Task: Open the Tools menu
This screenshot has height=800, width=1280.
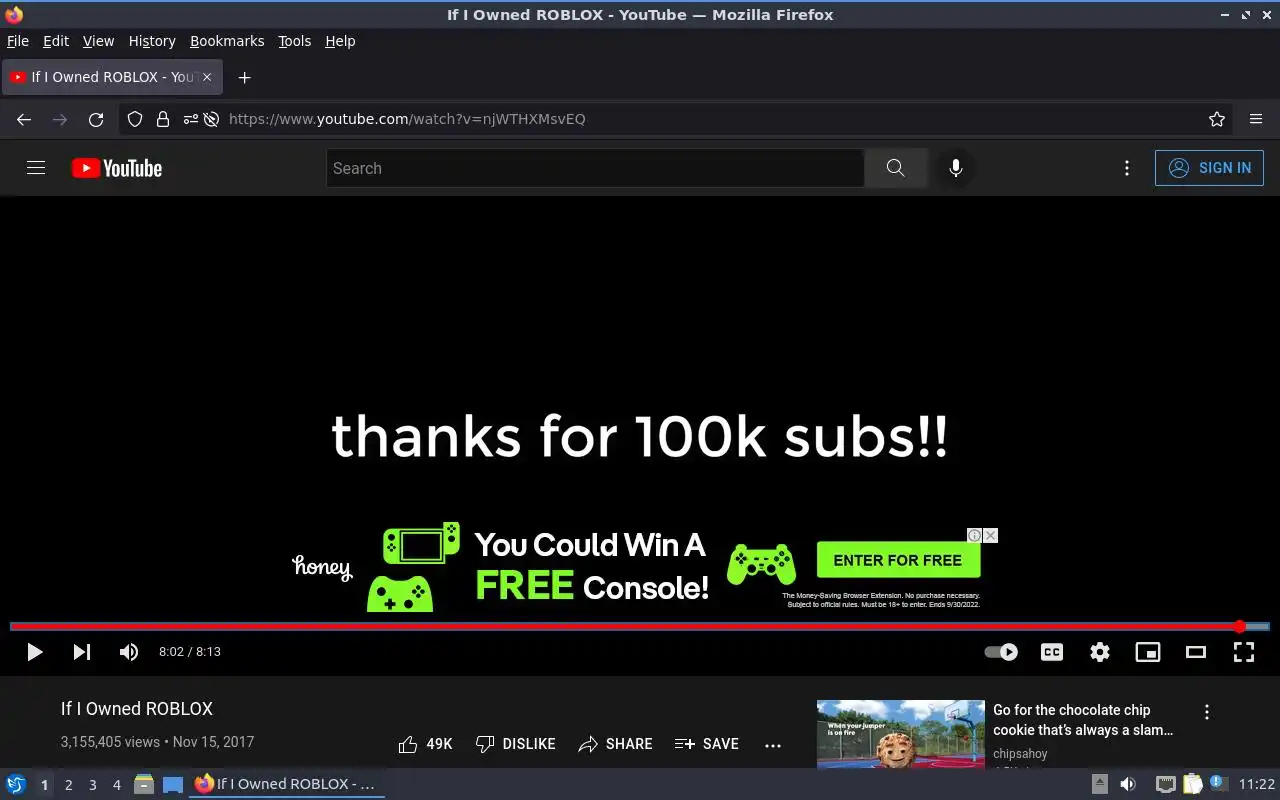Action: click(x=294, y=41)
